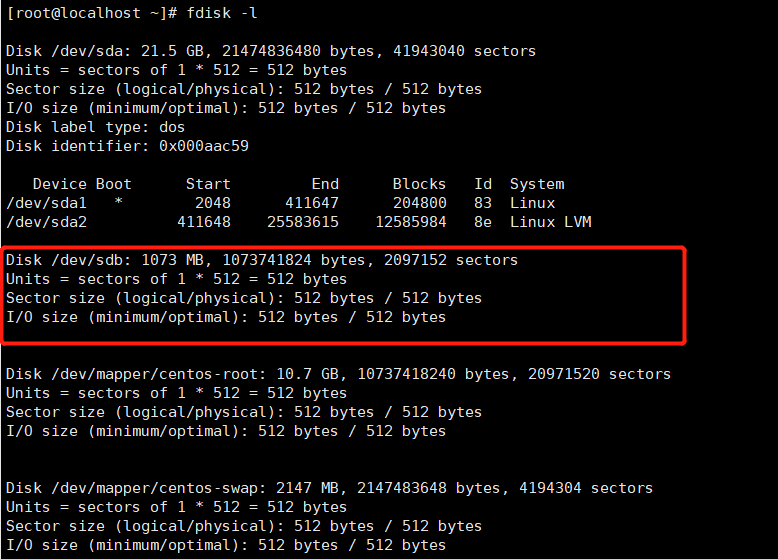The width and height of the screenshot is (778, 559).
Task: Click the 'Device Boot' column header
Action: click(x=82, y=184)
